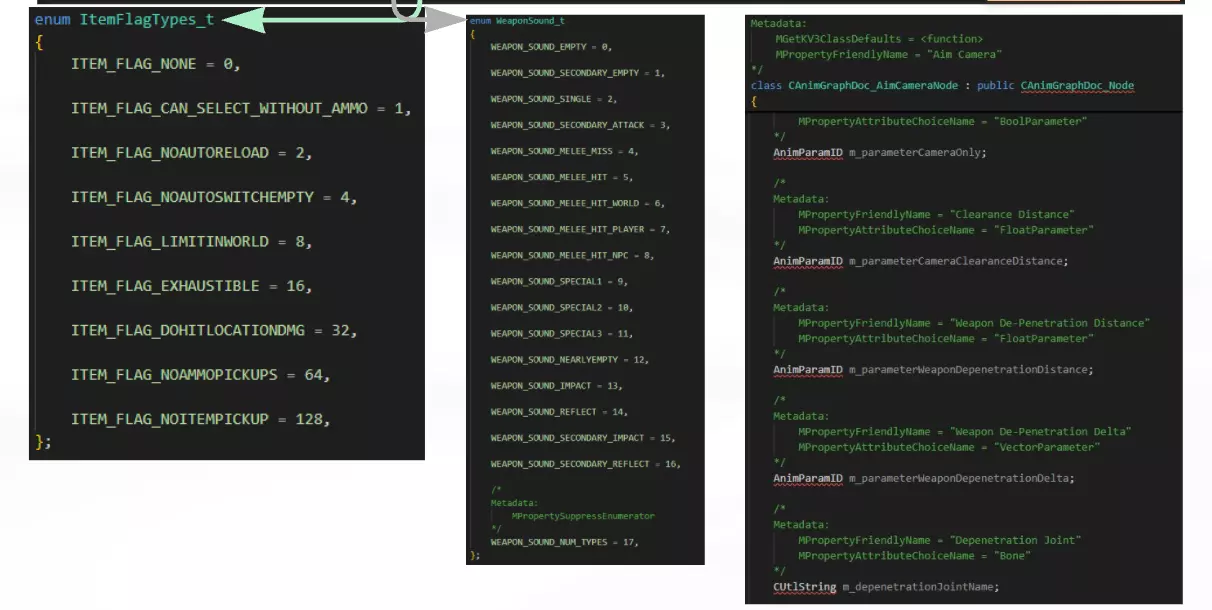1212x610 pixels.
Task: Select the "Aim Camera" friendly name line
Action: [888, 54]
